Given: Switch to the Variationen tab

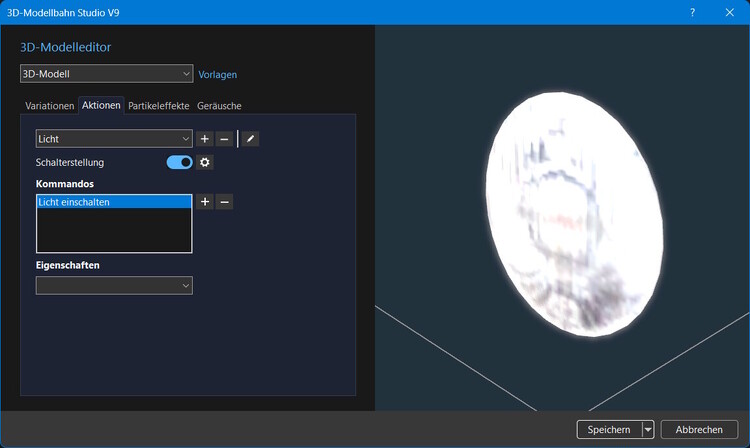Looking at the screenshot, I should tap(50, 106).
